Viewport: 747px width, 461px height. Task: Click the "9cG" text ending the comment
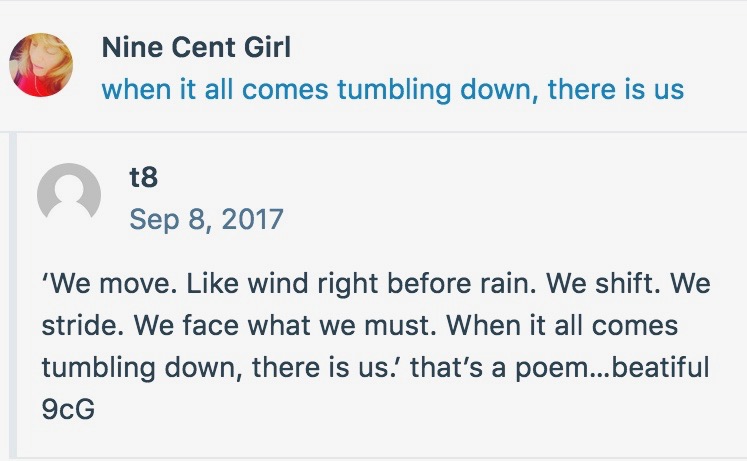coord(69,410)
